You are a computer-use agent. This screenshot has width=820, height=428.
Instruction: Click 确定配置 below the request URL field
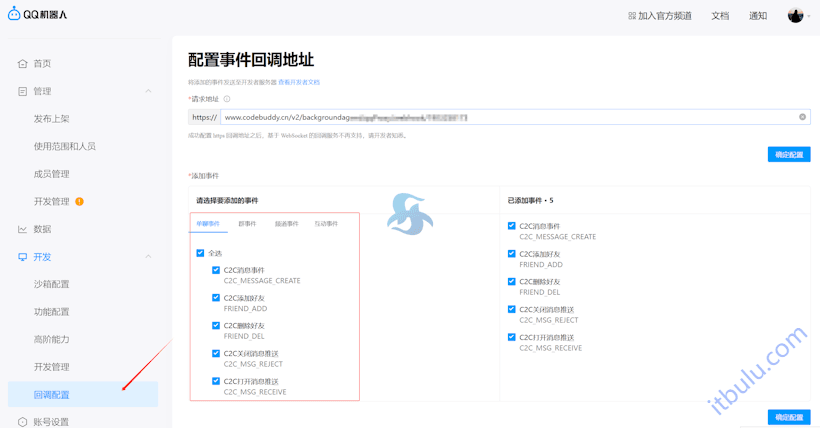789,154
